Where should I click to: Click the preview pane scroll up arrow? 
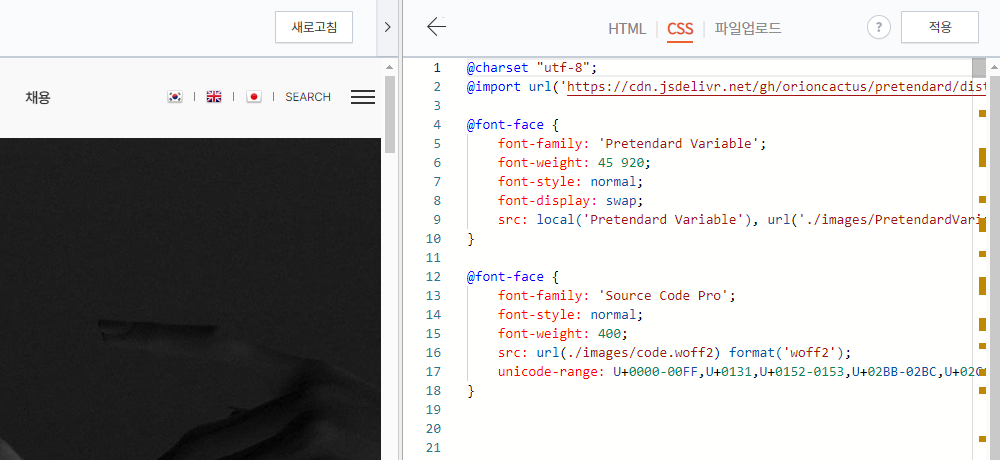pyautogui.click(x=390, y=66)
